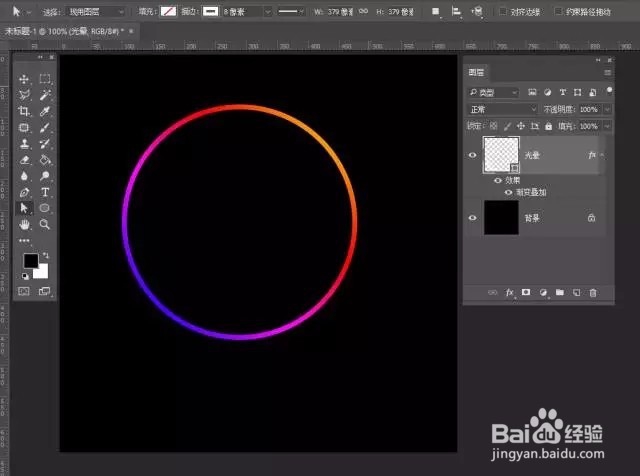The height and width of the screenshot is (476, 640).
Task: Open the stroke width dropdown
Action: click(x=267, y=12)
